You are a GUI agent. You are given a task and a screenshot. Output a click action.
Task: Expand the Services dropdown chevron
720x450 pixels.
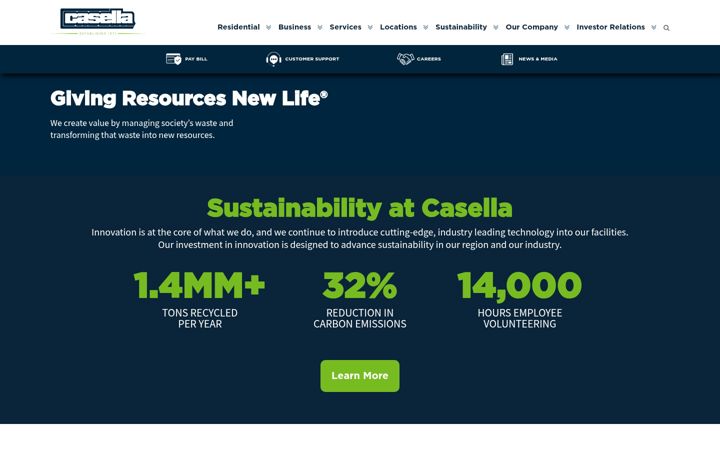(x=370, y=28)
